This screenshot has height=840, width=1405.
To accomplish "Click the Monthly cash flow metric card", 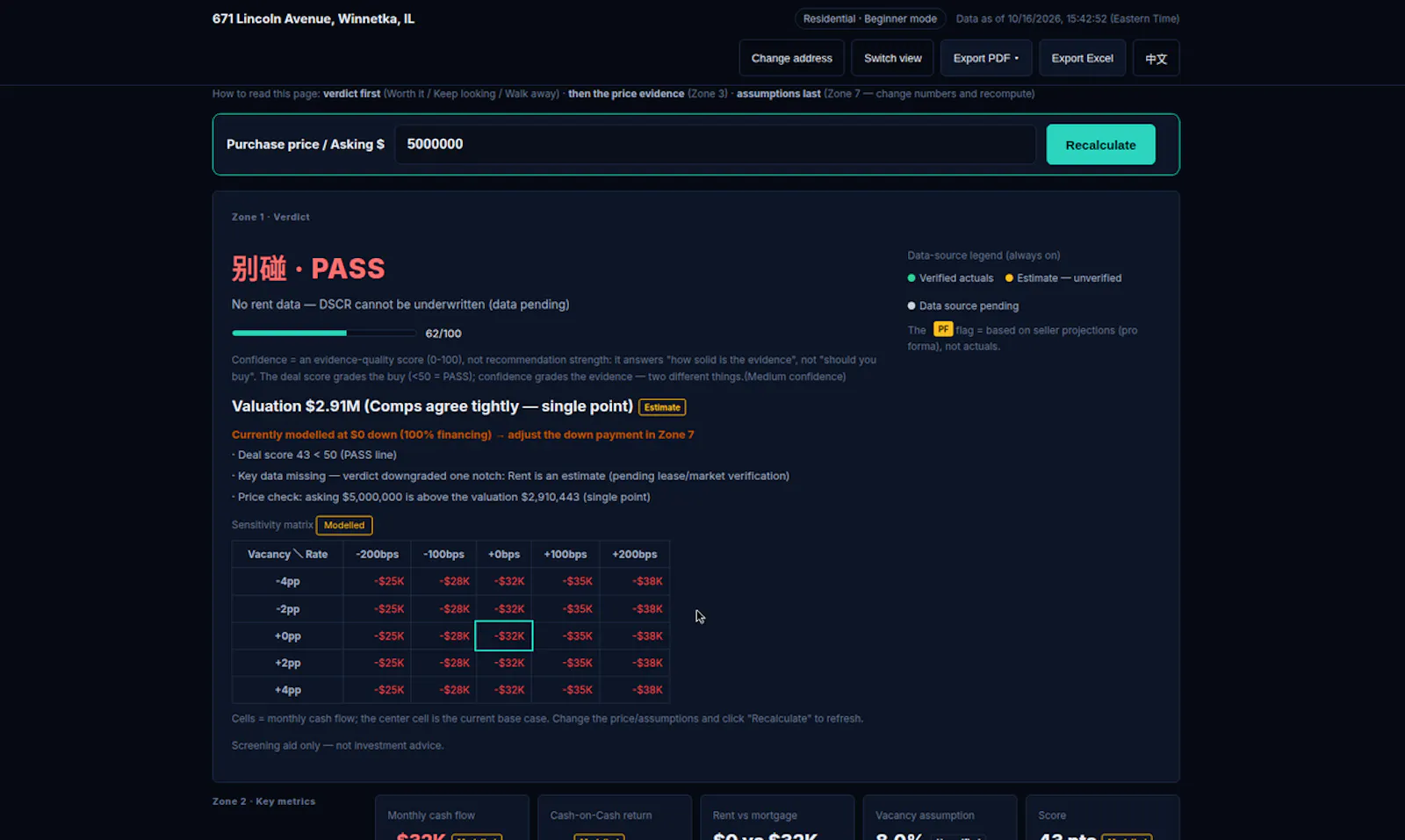I will (x=452, y=817).
